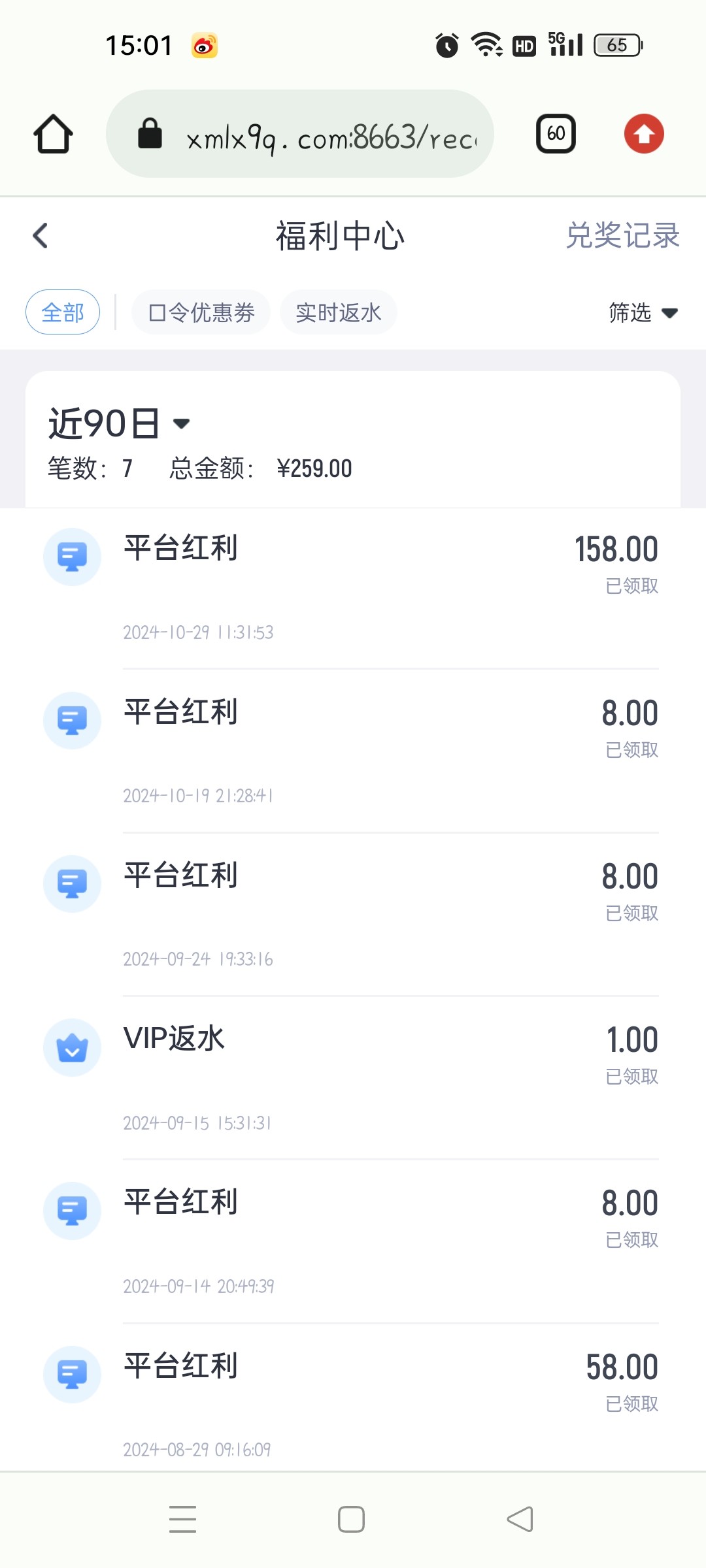Select the 全部 filter tab
706x1568 pixels.
[x=63, y=312]
